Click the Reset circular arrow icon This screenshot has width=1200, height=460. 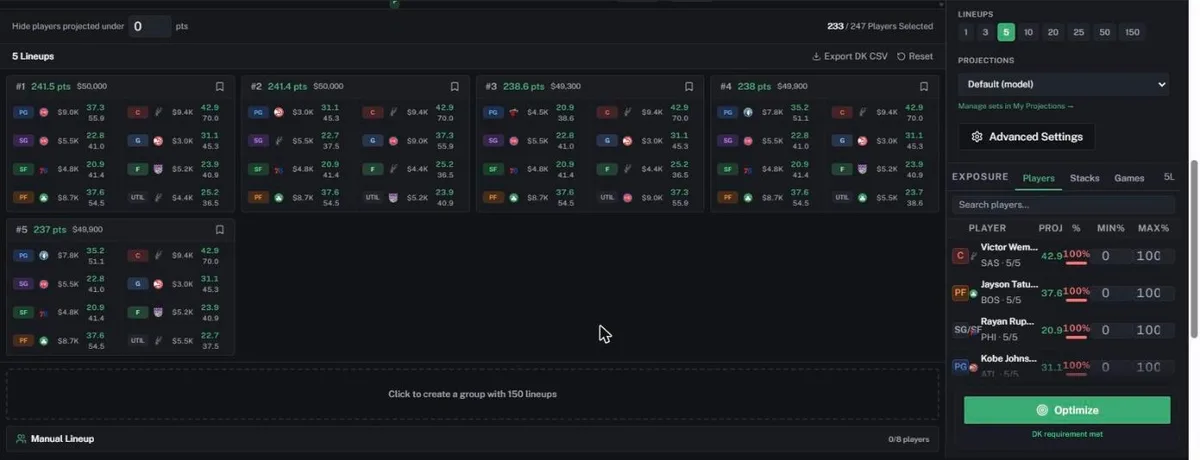click(901, 57)
